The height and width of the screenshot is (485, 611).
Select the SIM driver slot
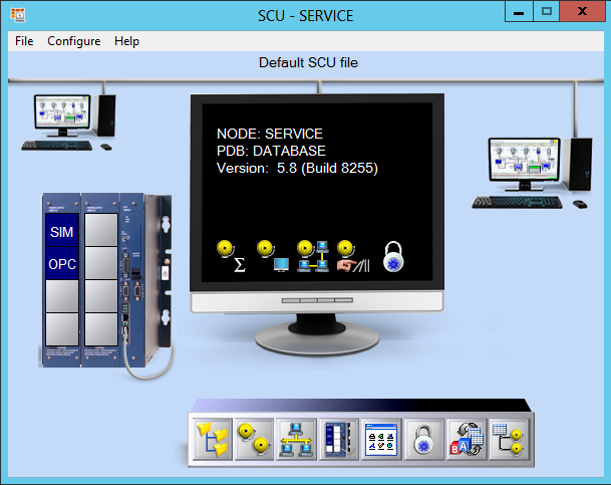[x=62, y=230]
